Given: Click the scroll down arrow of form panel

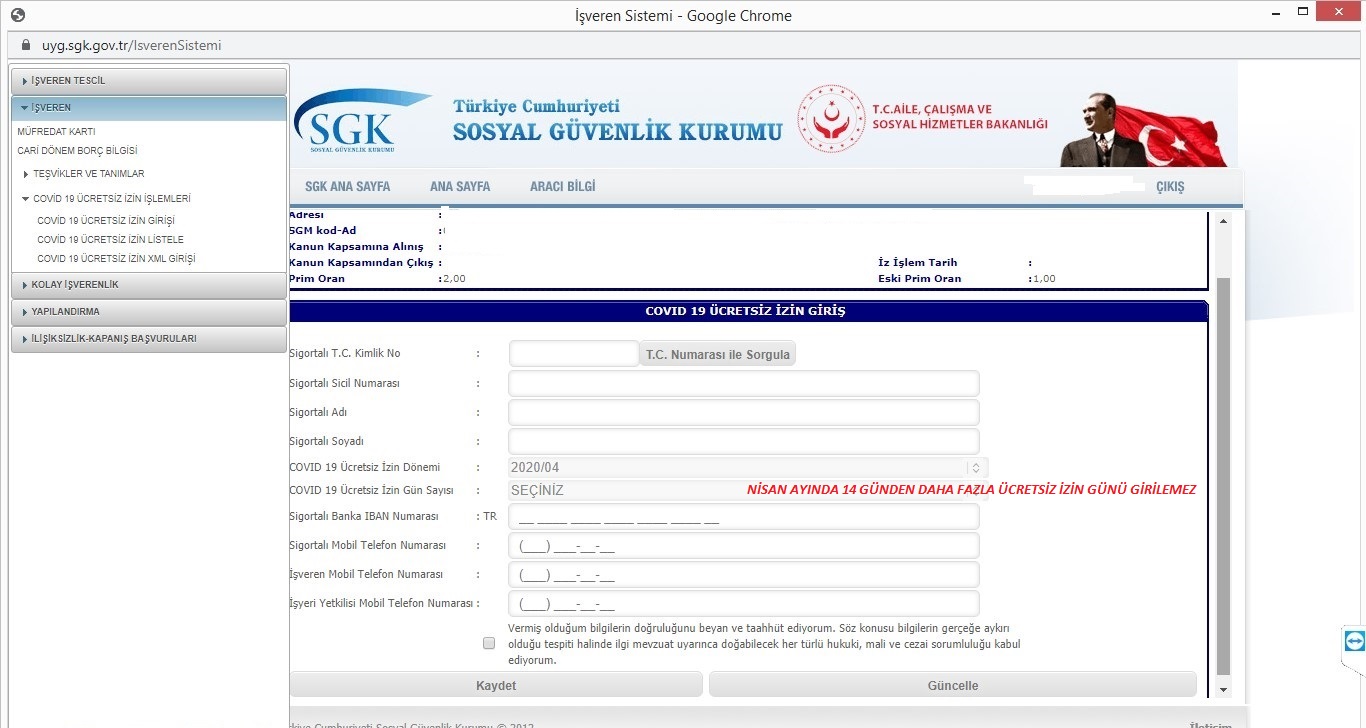Looking at the screenshot, I should pyautogui.click(x=1222, y=689).
